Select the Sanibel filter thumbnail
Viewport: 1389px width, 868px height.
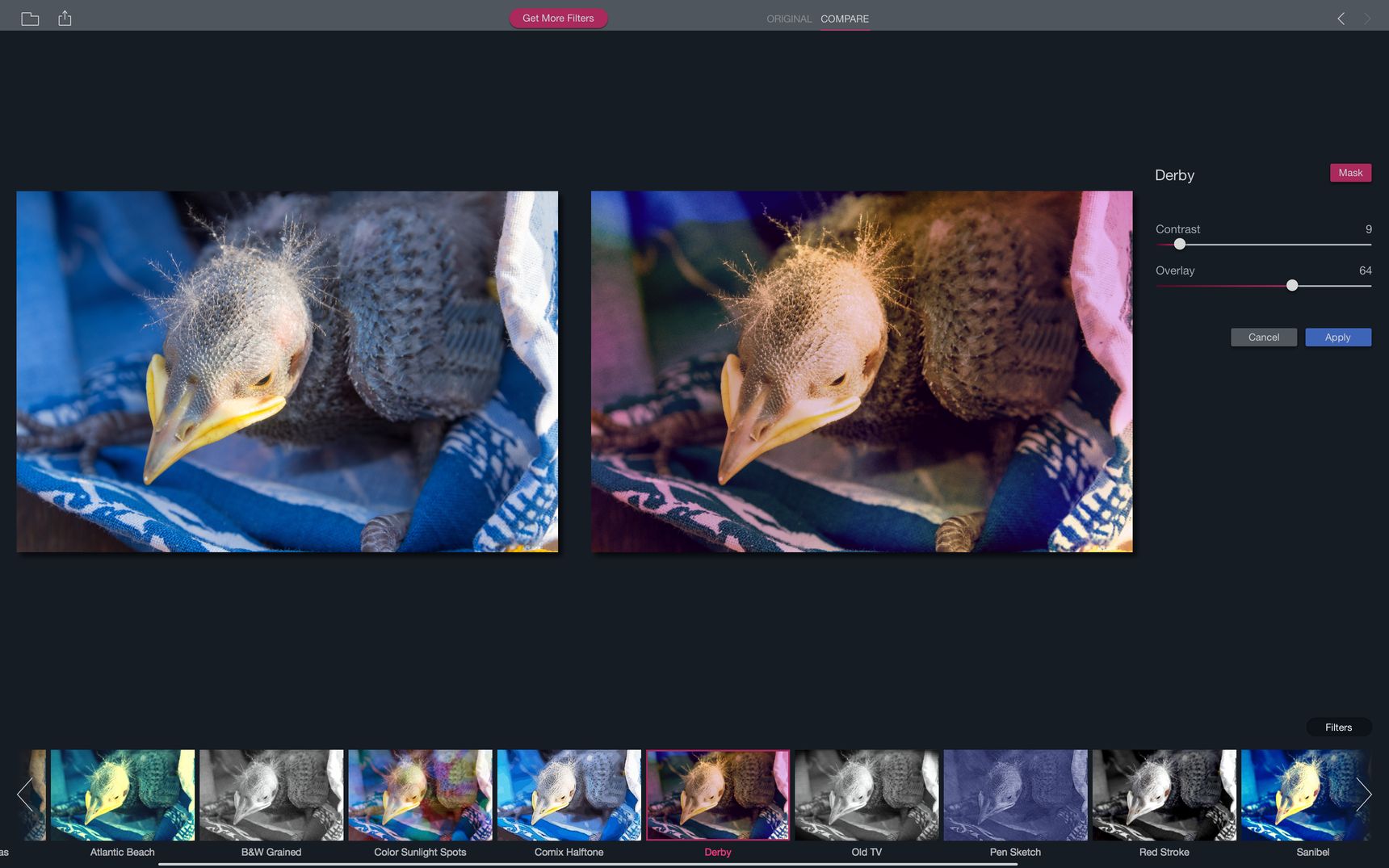pyautogui.click(x=1306, y=795)
